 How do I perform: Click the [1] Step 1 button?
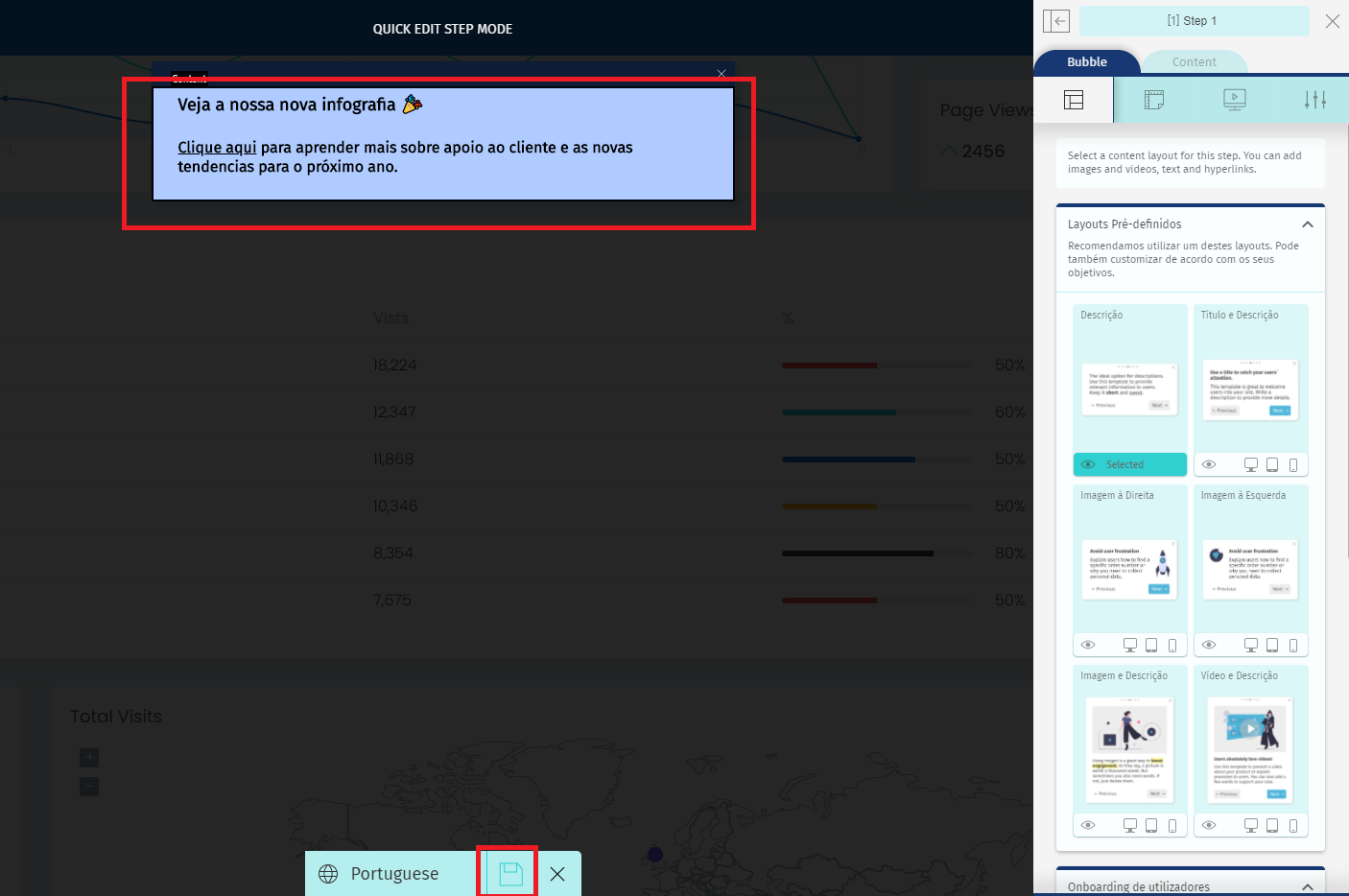click(1193, 21)
